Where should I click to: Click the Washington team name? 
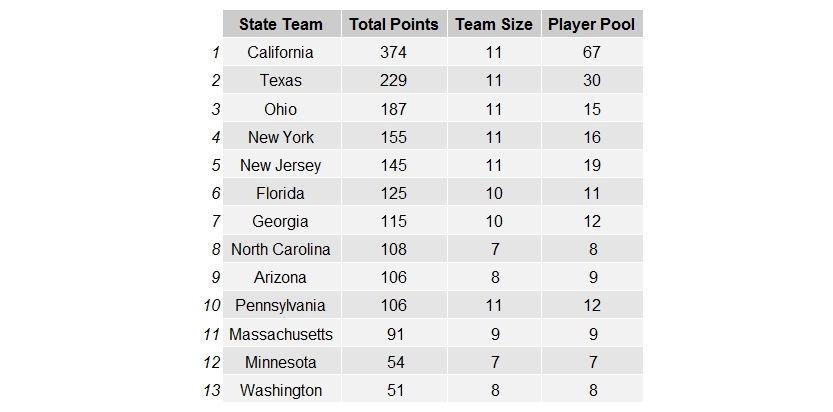click(281, 390)
